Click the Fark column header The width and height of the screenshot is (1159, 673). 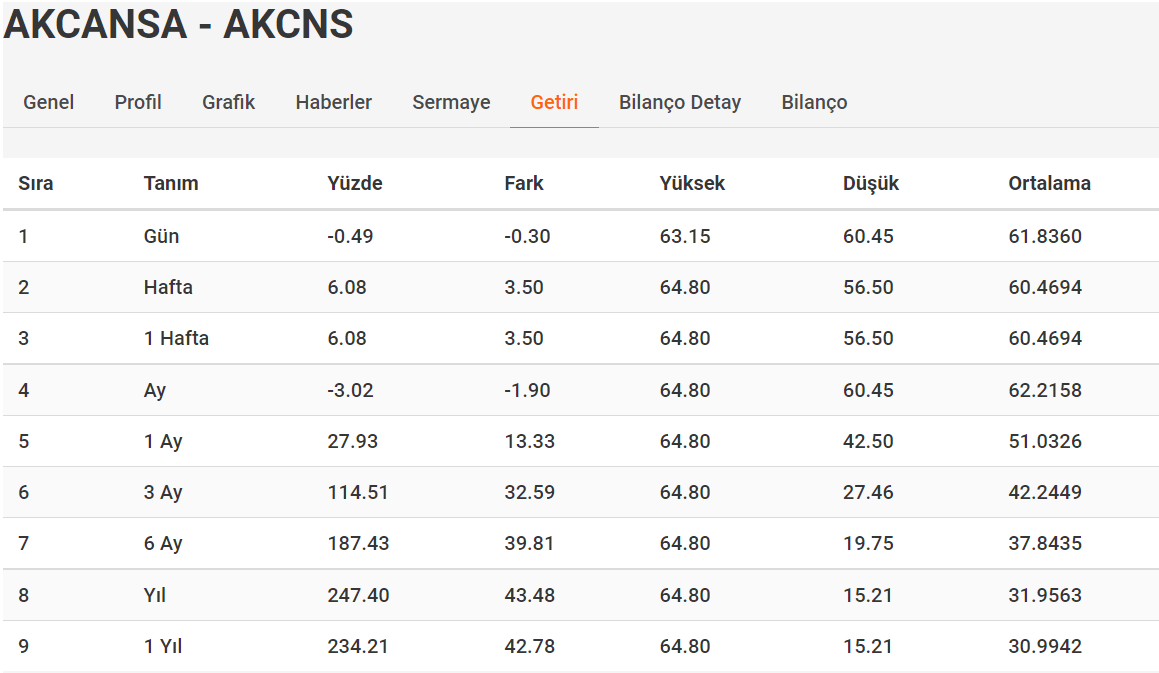[523, 183]
